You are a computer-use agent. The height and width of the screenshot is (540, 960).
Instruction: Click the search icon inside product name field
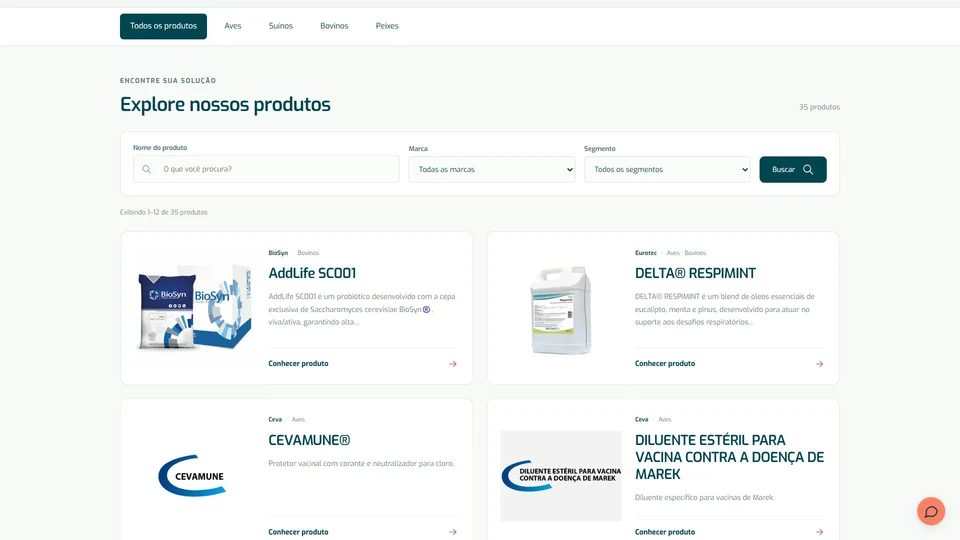pyautogui.click(x=146, y=169)
